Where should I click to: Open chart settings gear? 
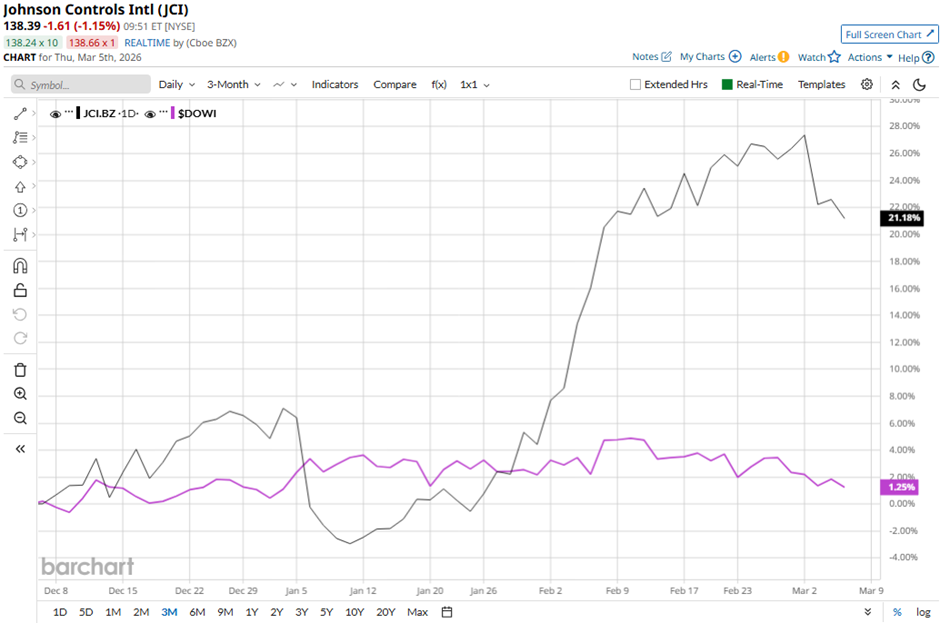pyautogui.click(x=867, y=85)
